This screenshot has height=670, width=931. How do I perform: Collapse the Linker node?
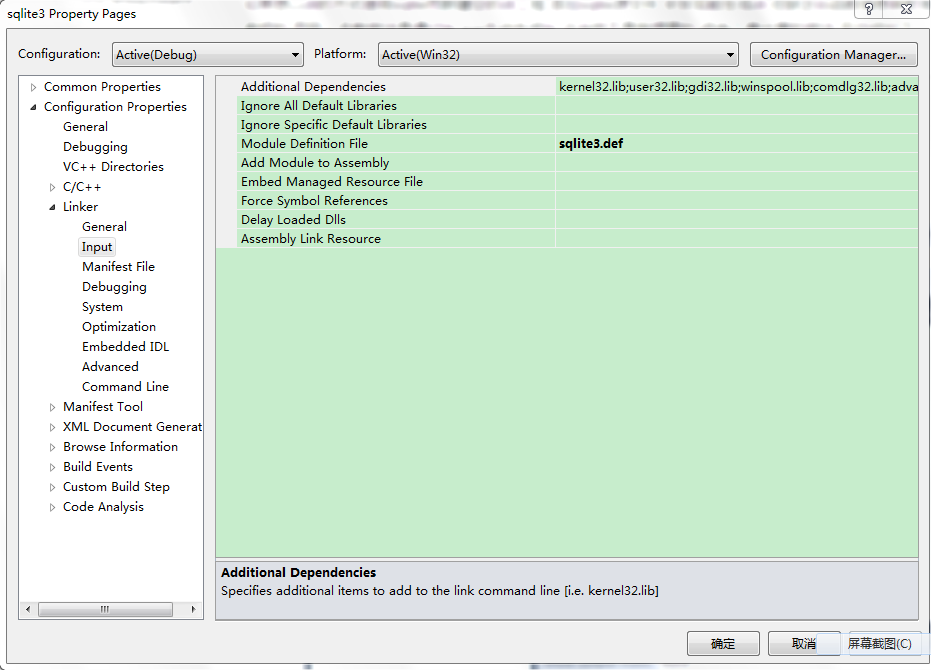[52, 207]
